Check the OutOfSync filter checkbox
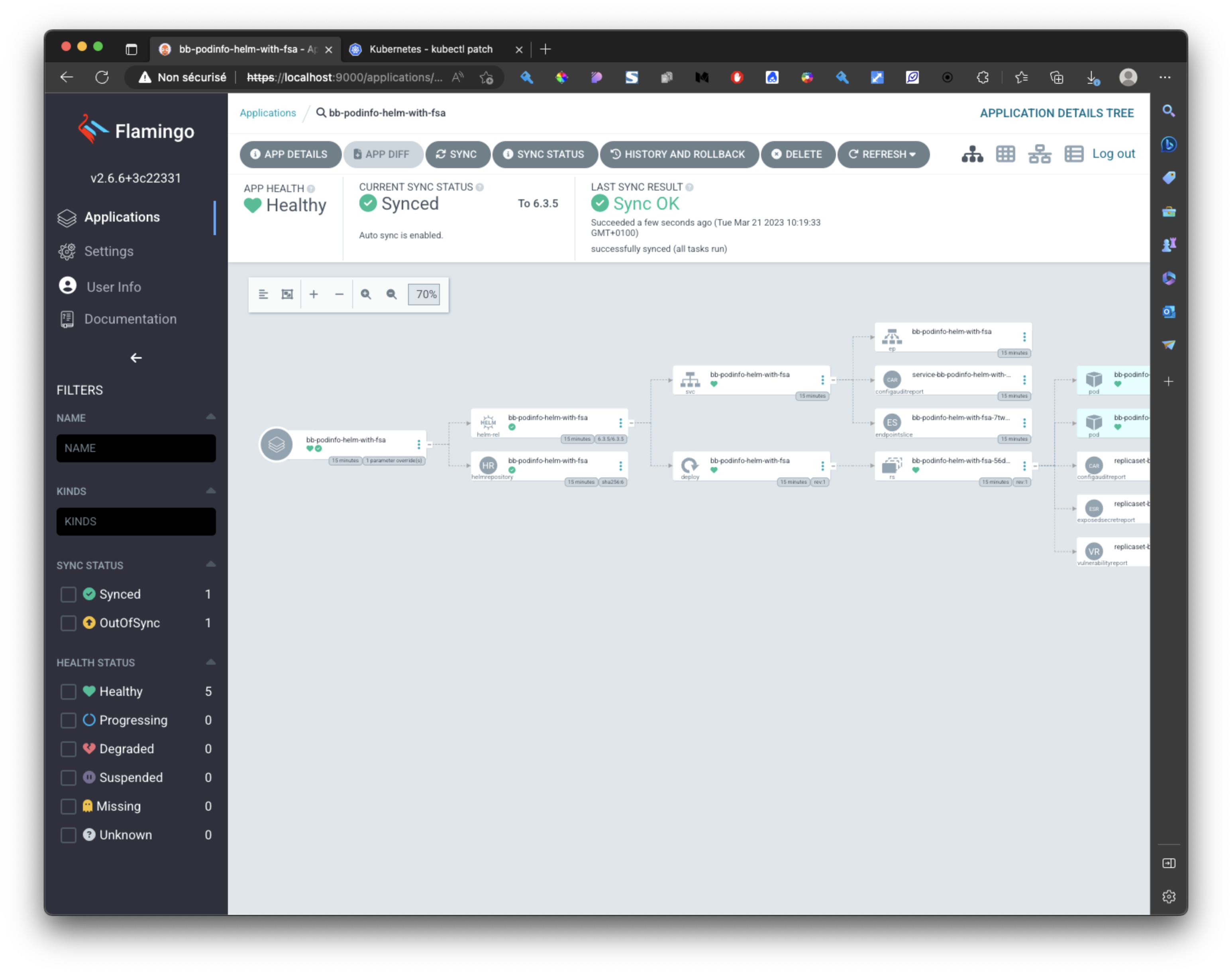The height and width of the screenshot is (974, 1232). [69, 623]
